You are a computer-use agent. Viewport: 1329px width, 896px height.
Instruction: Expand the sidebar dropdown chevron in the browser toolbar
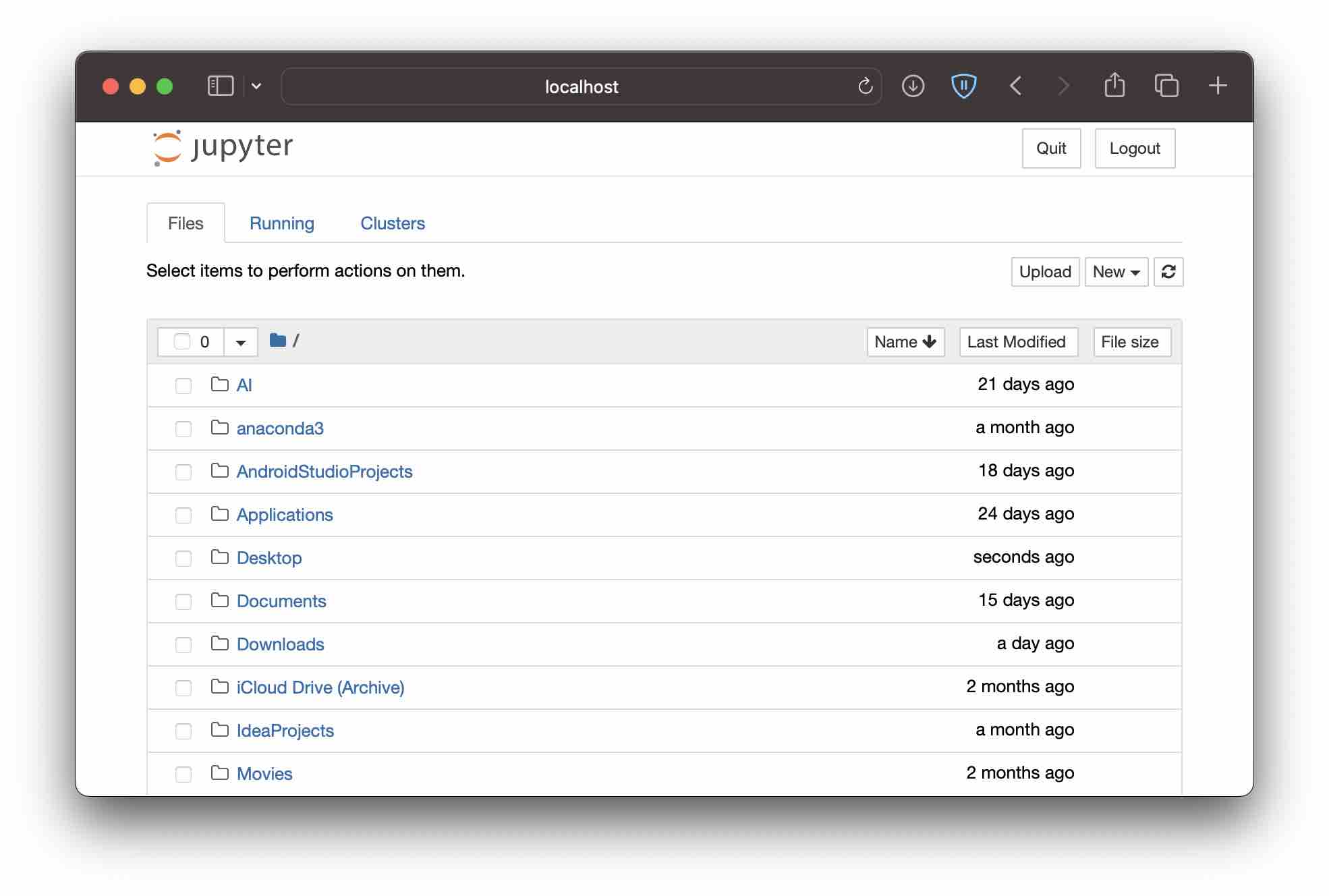256,86
